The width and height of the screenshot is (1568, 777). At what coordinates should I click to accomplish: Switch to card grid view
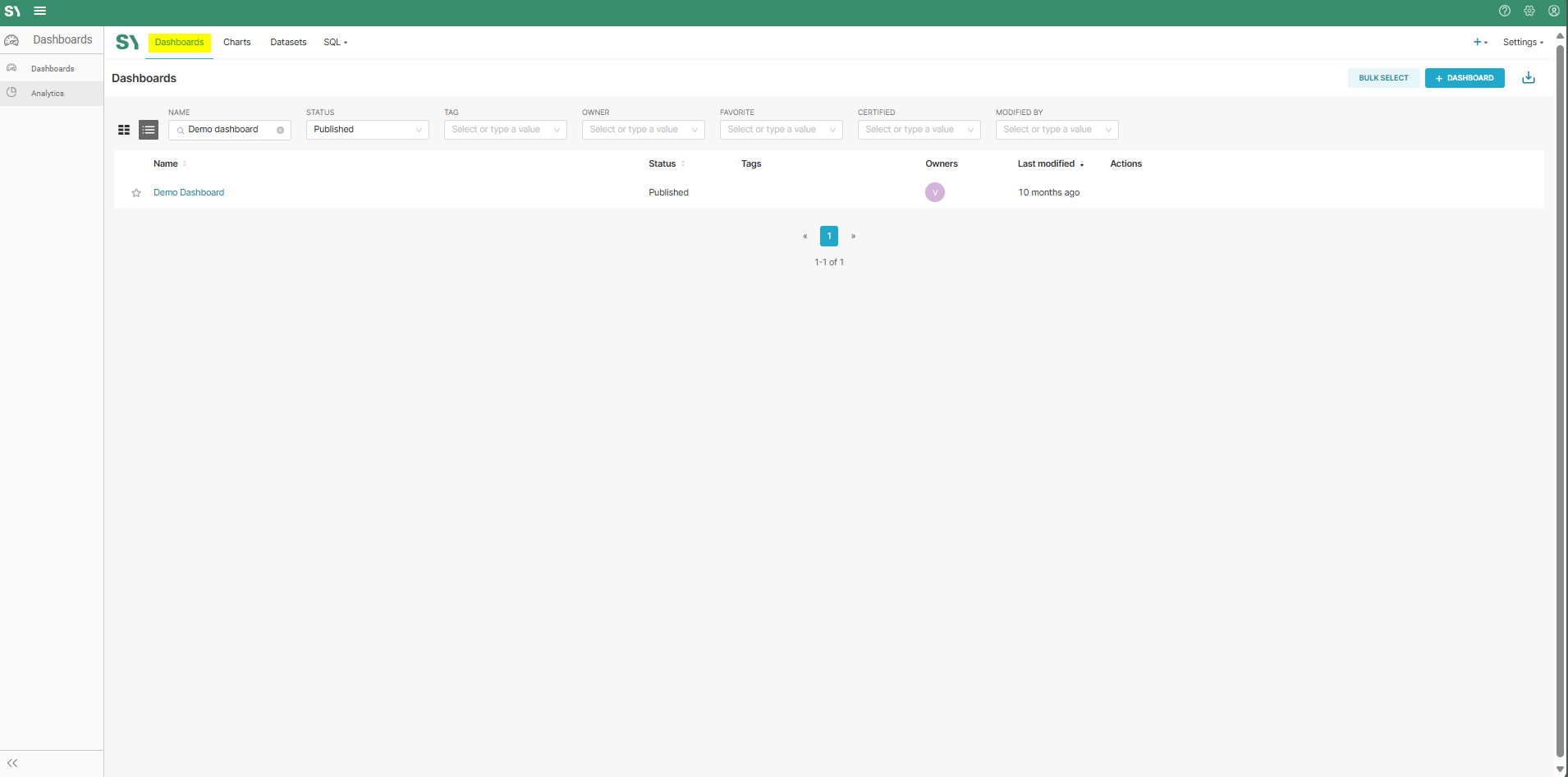[124, 130]
